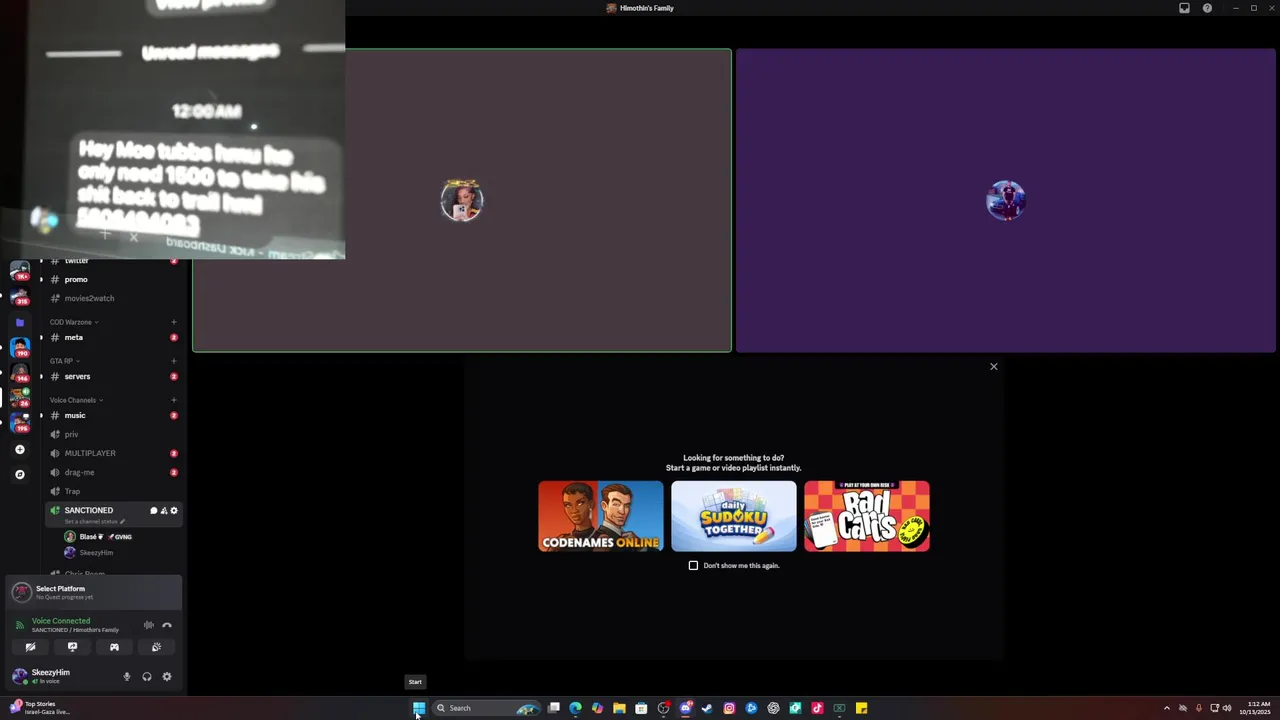Screen dimensions: 1280x720
Task: Start sharing your screen
Action: pos(72,647)
